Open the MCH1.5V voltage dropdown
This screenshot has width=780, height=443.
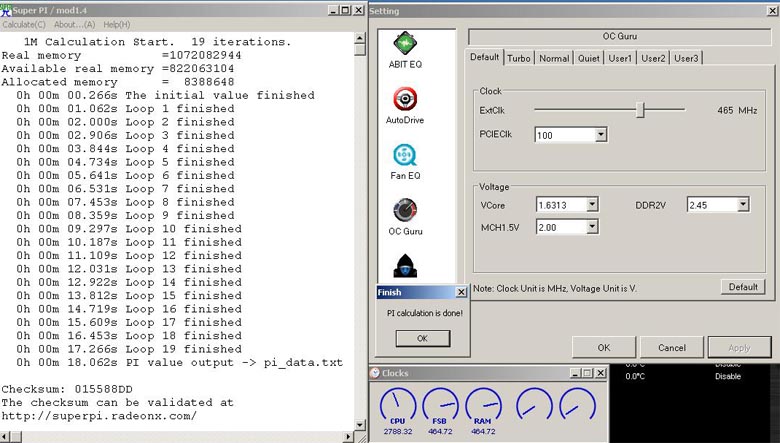pyautogui.click(x=592, y=227)
